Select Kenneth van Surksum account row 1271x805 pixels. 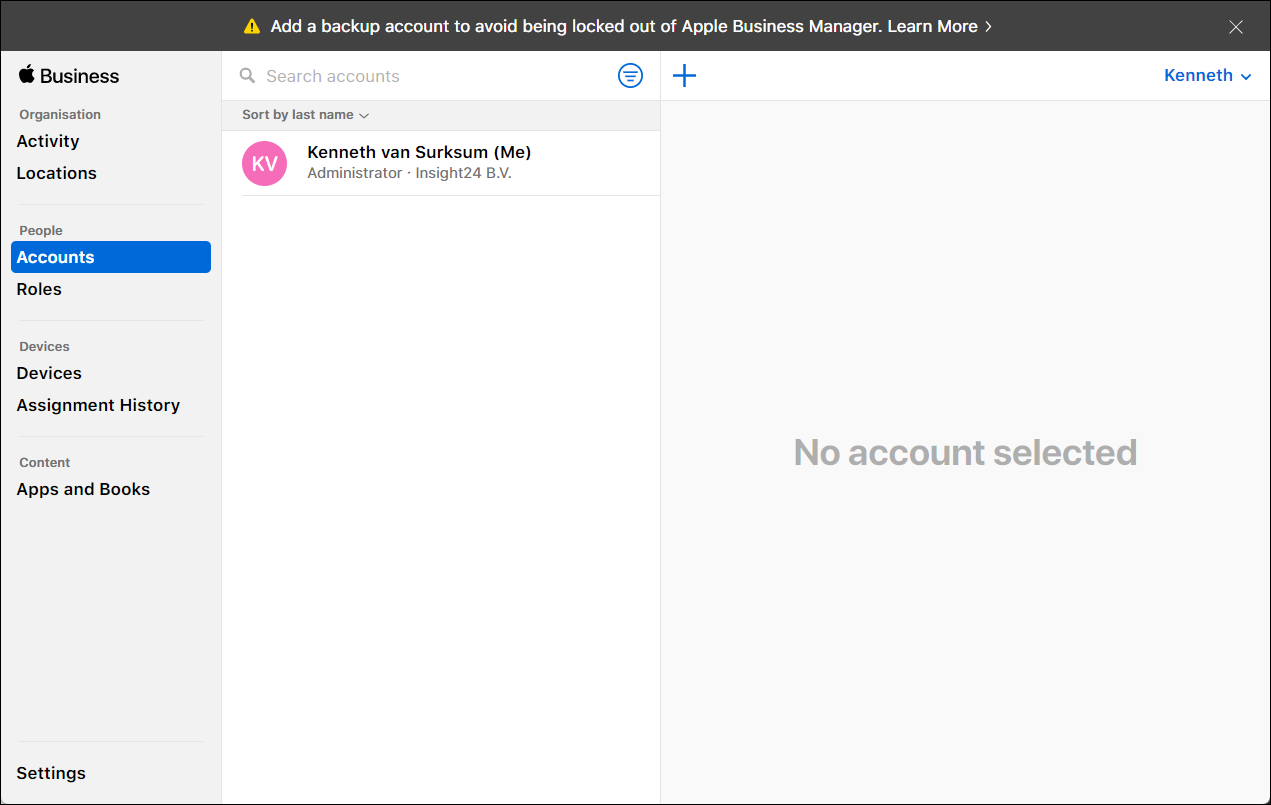pos(450,163)
